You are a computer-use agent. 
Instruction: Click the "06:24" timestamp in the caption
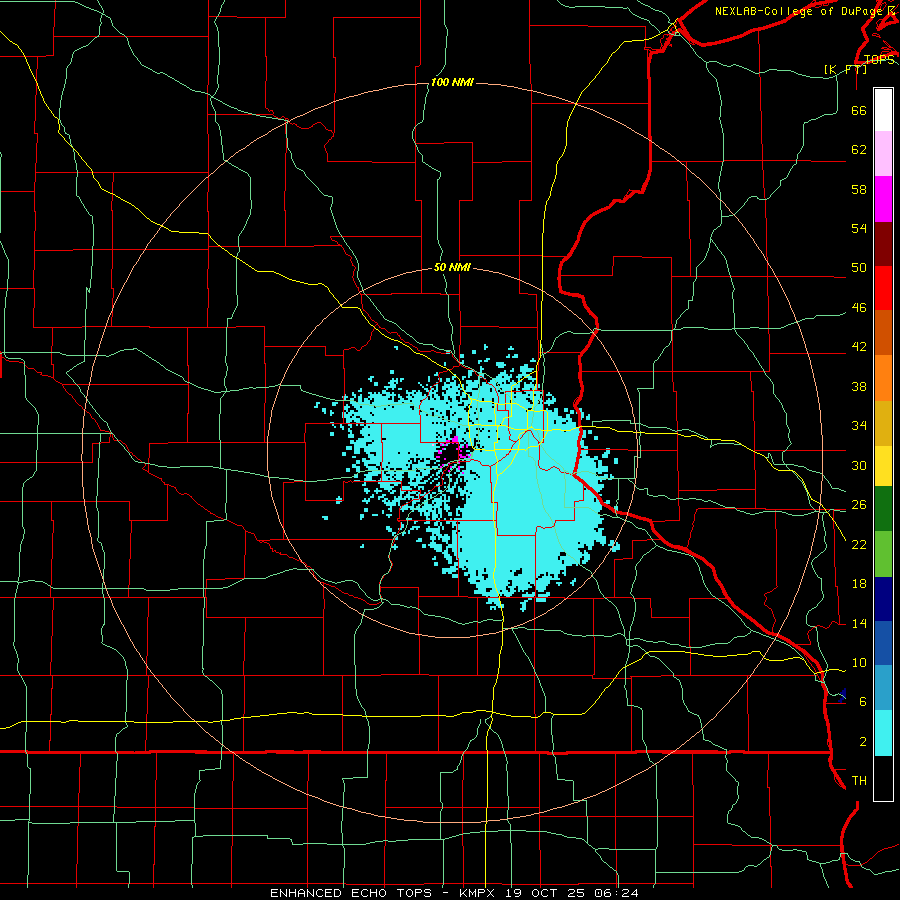(618, 893)
